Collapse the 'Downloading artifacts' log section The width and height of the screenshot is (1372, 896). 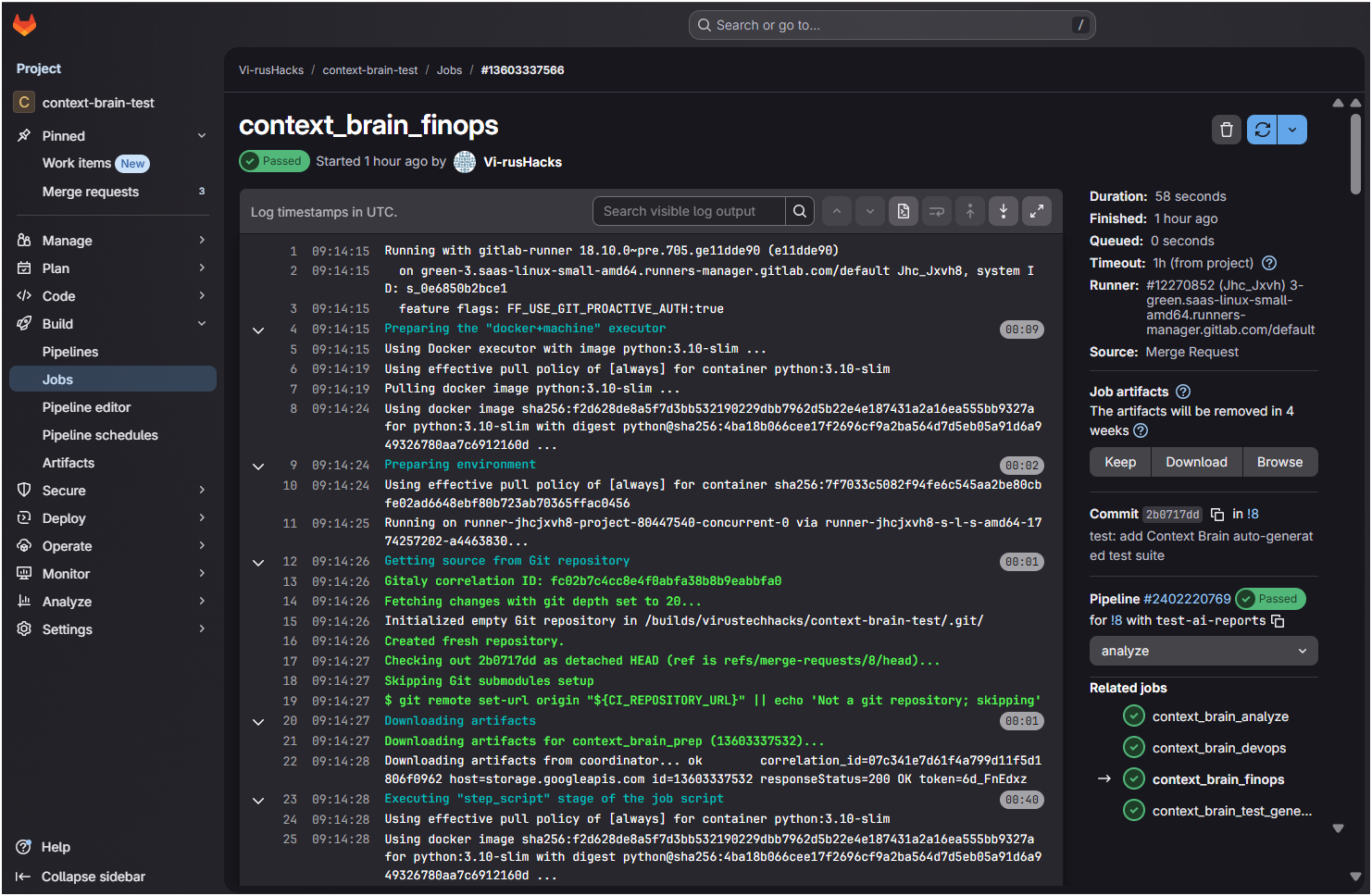(x=258, y=722)
